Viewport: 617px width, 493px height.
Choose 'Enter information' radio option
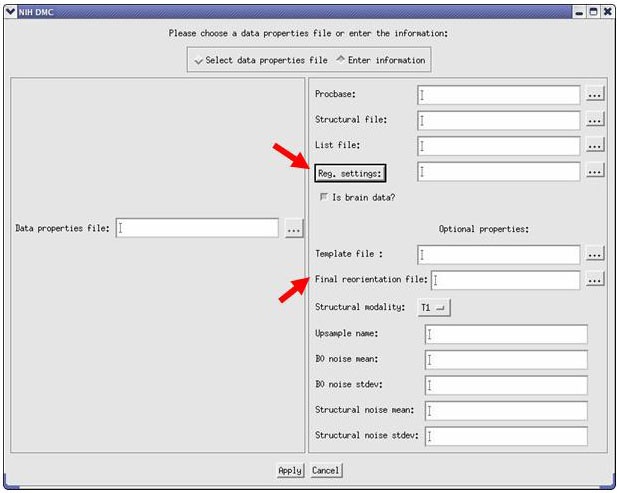[381, 60]
